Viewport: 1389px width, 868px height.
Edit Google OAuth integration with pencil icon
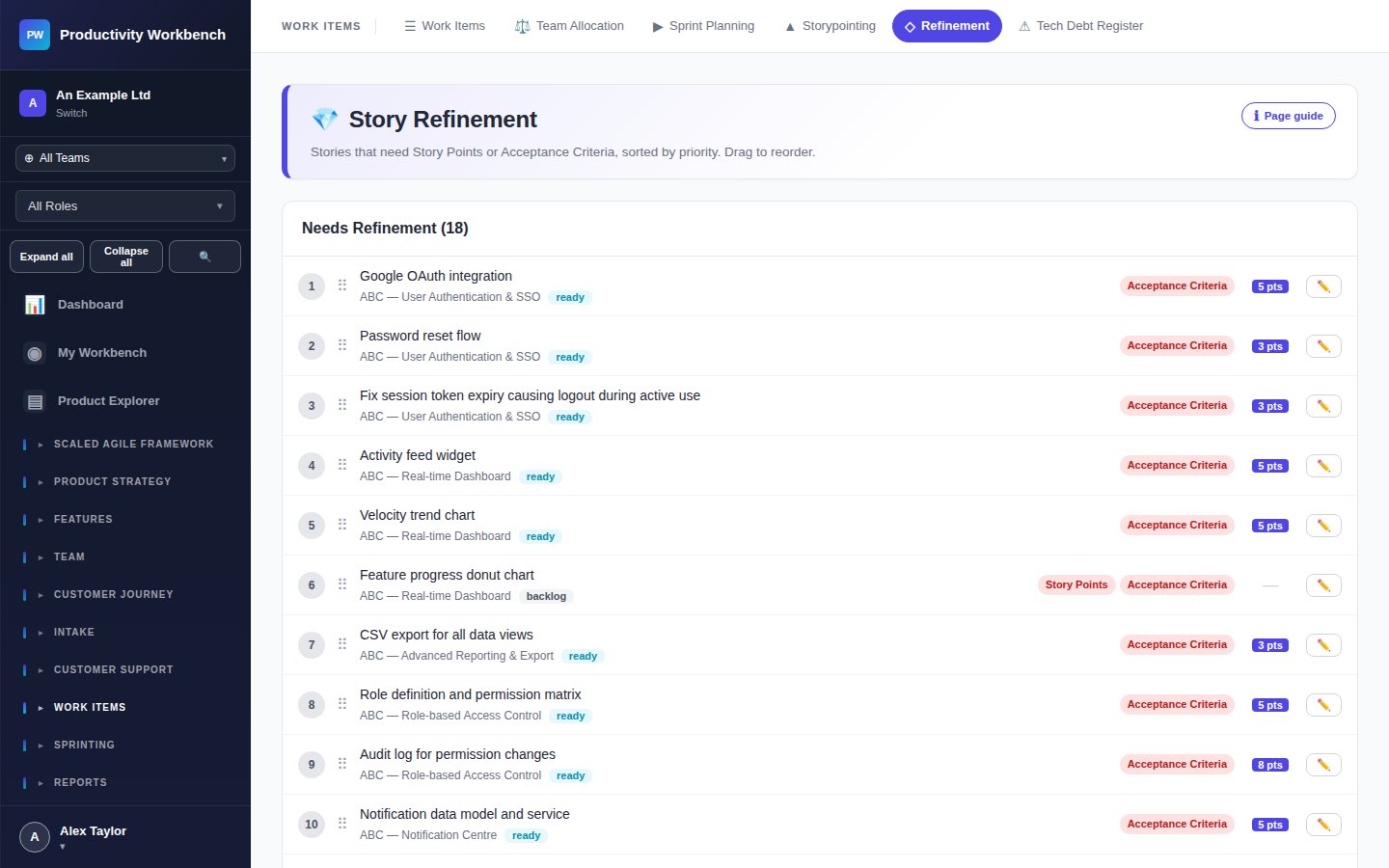[1323, 286]
